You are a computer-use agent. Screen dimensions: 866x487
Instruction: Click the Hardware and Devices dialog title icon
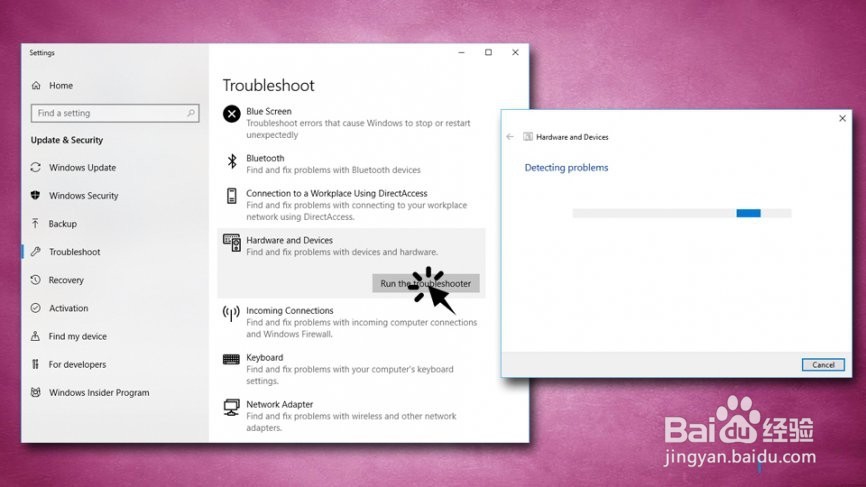[528, 137]
